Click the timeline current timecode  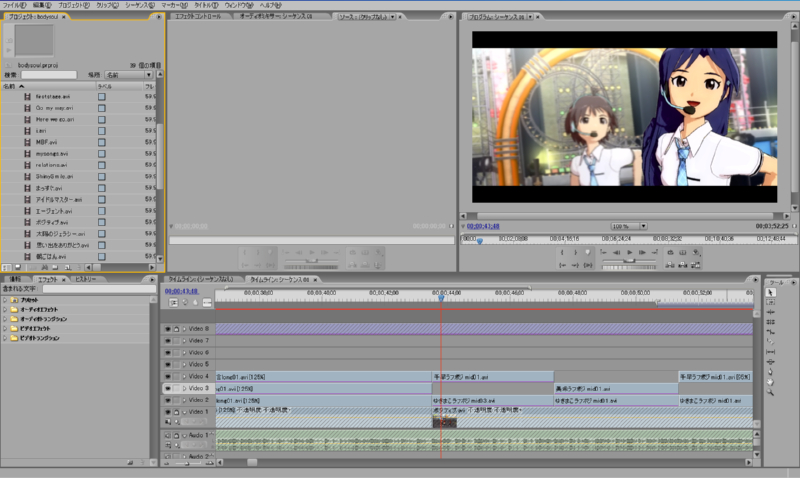point(181,291)
